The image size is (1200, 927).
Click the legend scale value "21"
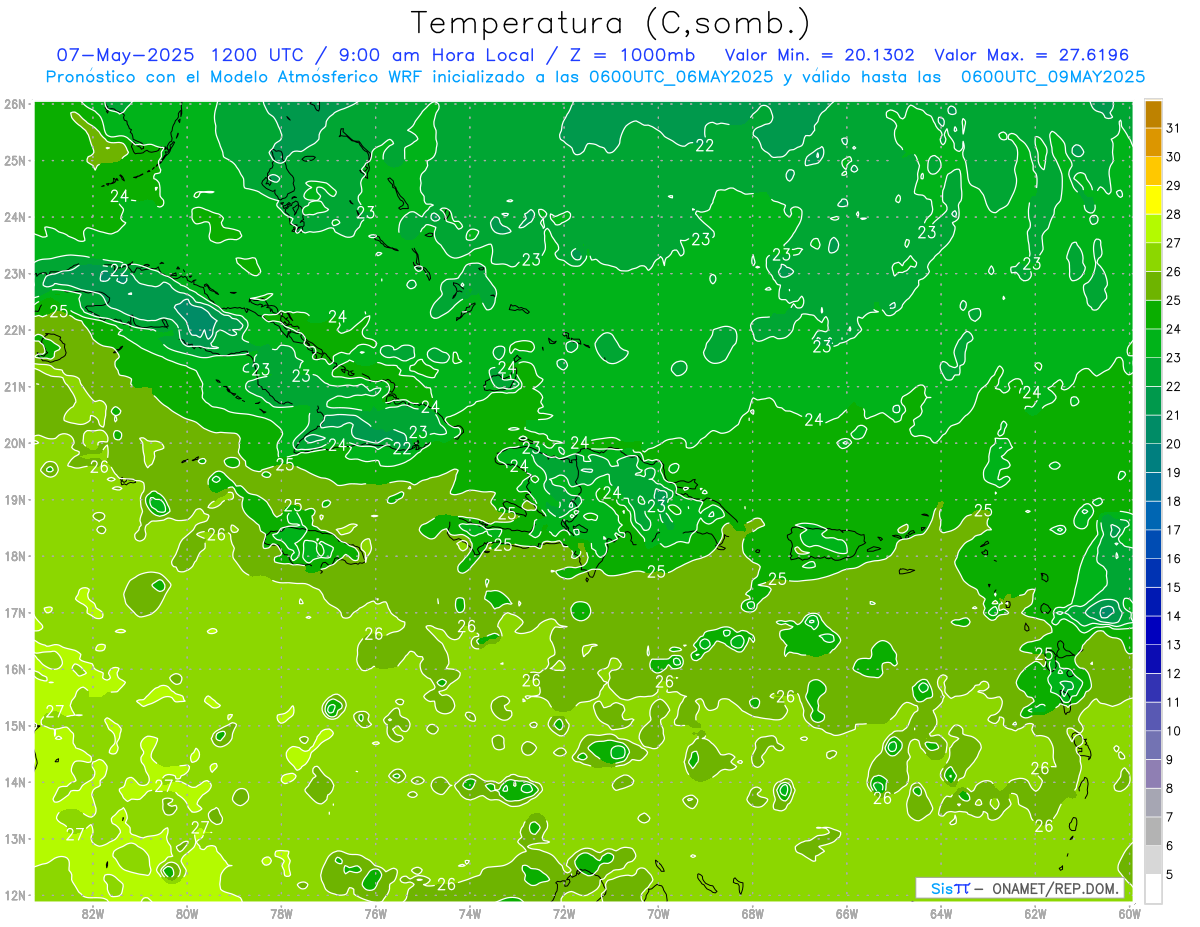pos(1174,415)
